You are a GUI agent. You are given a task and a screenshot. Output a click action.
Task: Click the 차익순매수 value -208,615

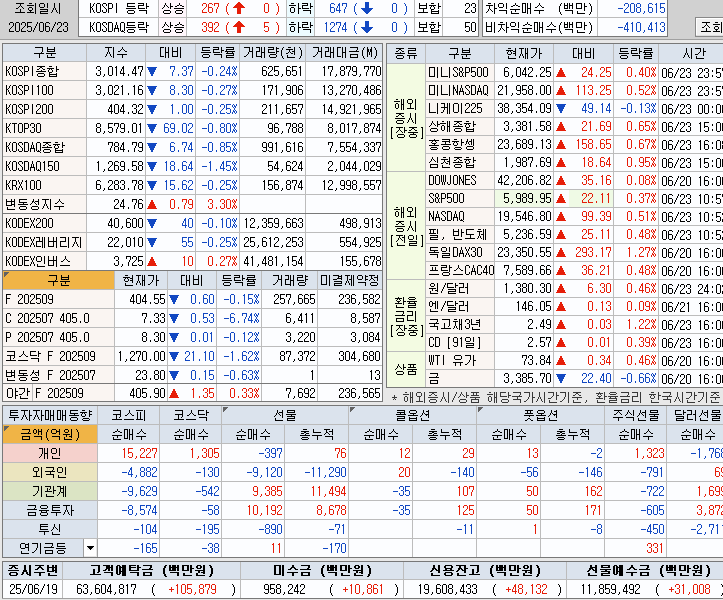pos(641,8)
